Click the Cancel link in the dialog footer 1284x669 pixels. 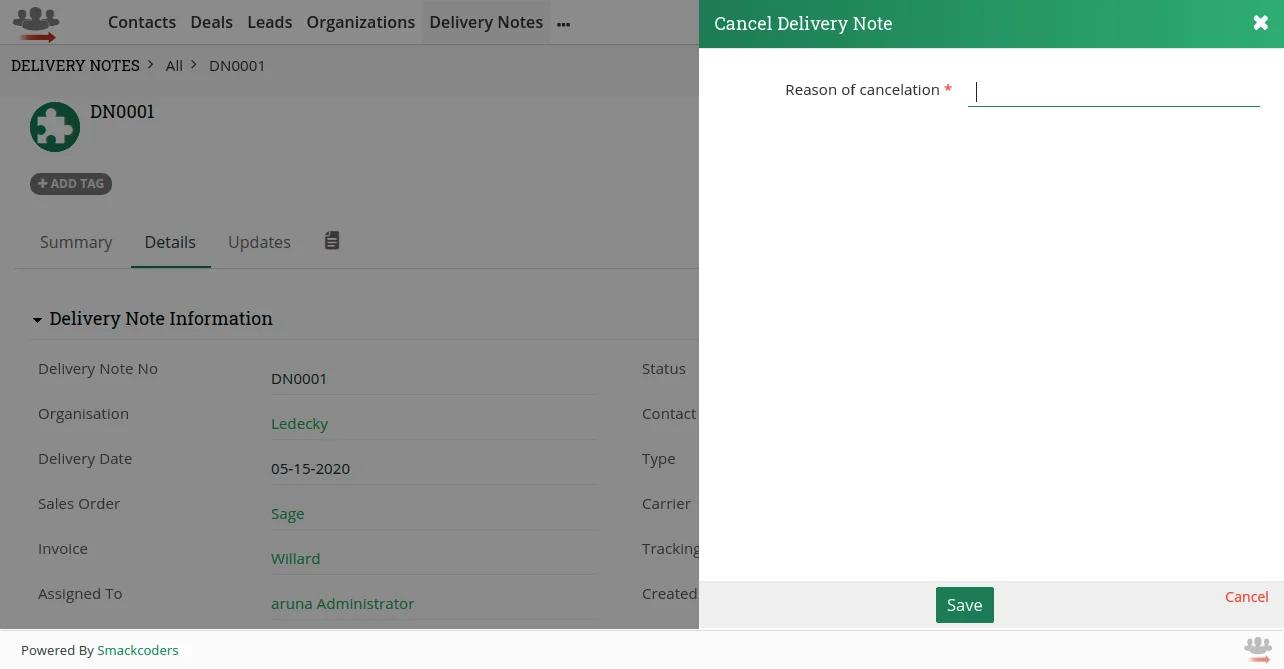(1246, 597)
